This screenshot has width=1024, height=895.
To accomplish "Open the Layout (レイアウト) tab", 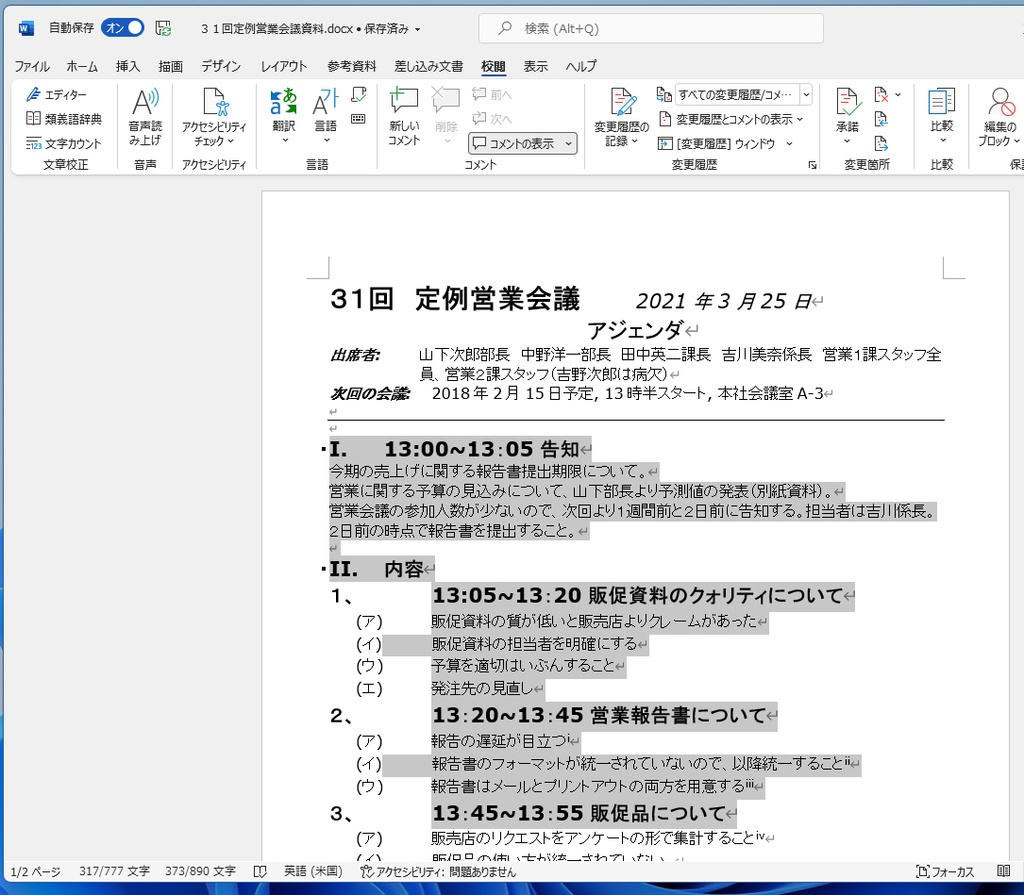I will tap(283, 66).
